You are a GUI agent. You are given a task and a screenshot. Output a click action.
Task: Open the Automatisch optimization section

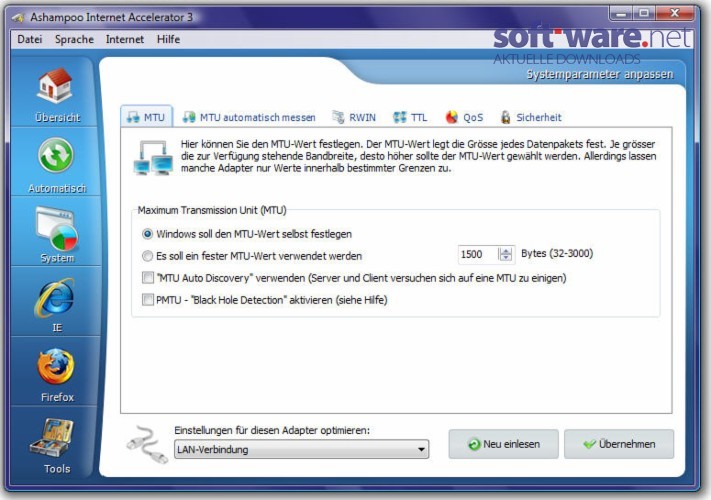[x=55, y=164]
